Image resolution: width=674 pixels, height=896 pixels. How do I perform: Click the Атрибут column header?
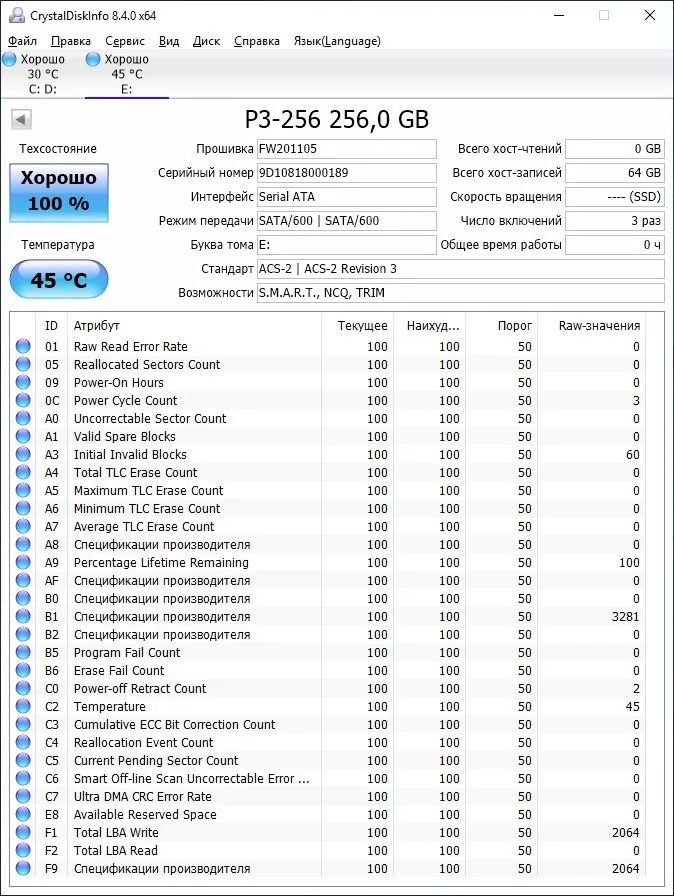[194, 326]
